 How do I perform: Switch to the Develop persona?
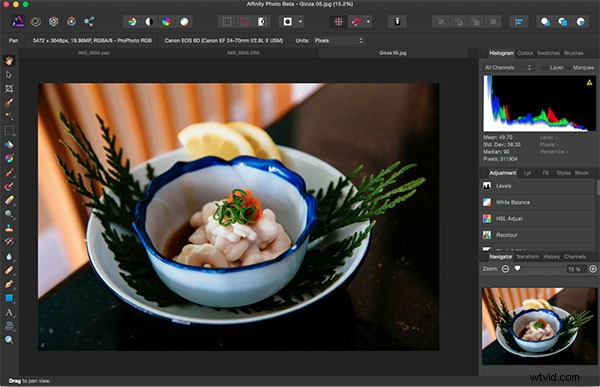[54, 21]
